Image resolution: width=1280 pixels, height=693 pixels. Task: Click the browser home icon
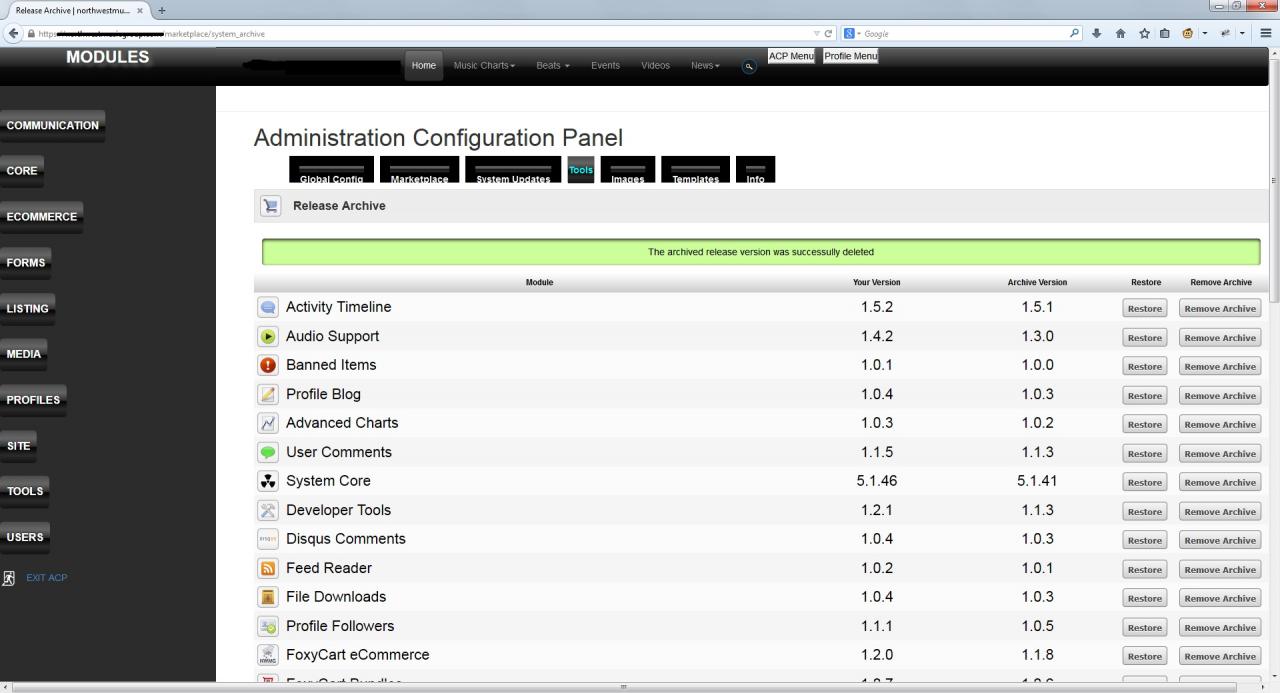point(1120,33)
